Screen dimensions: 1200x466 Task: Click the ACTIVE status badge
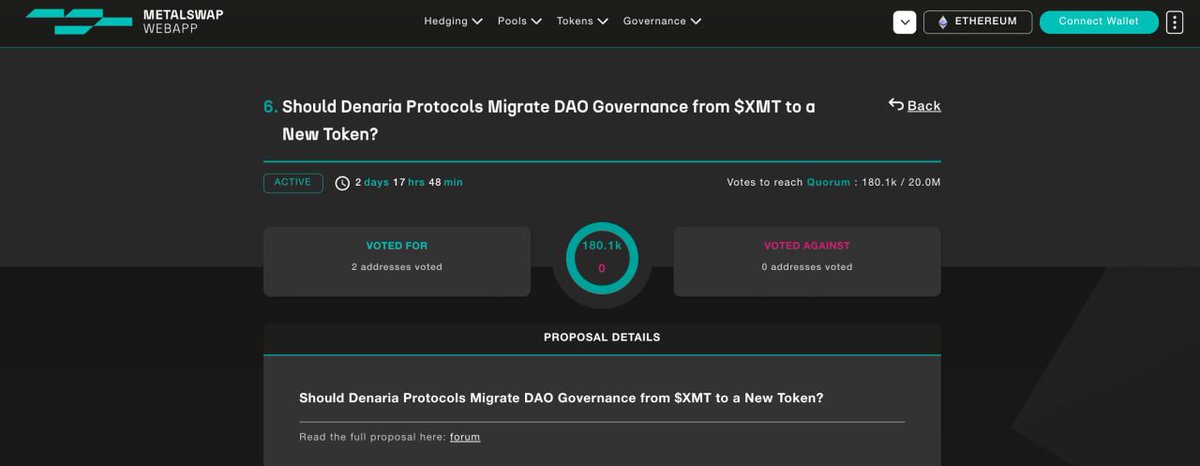(x=293, y=183)
